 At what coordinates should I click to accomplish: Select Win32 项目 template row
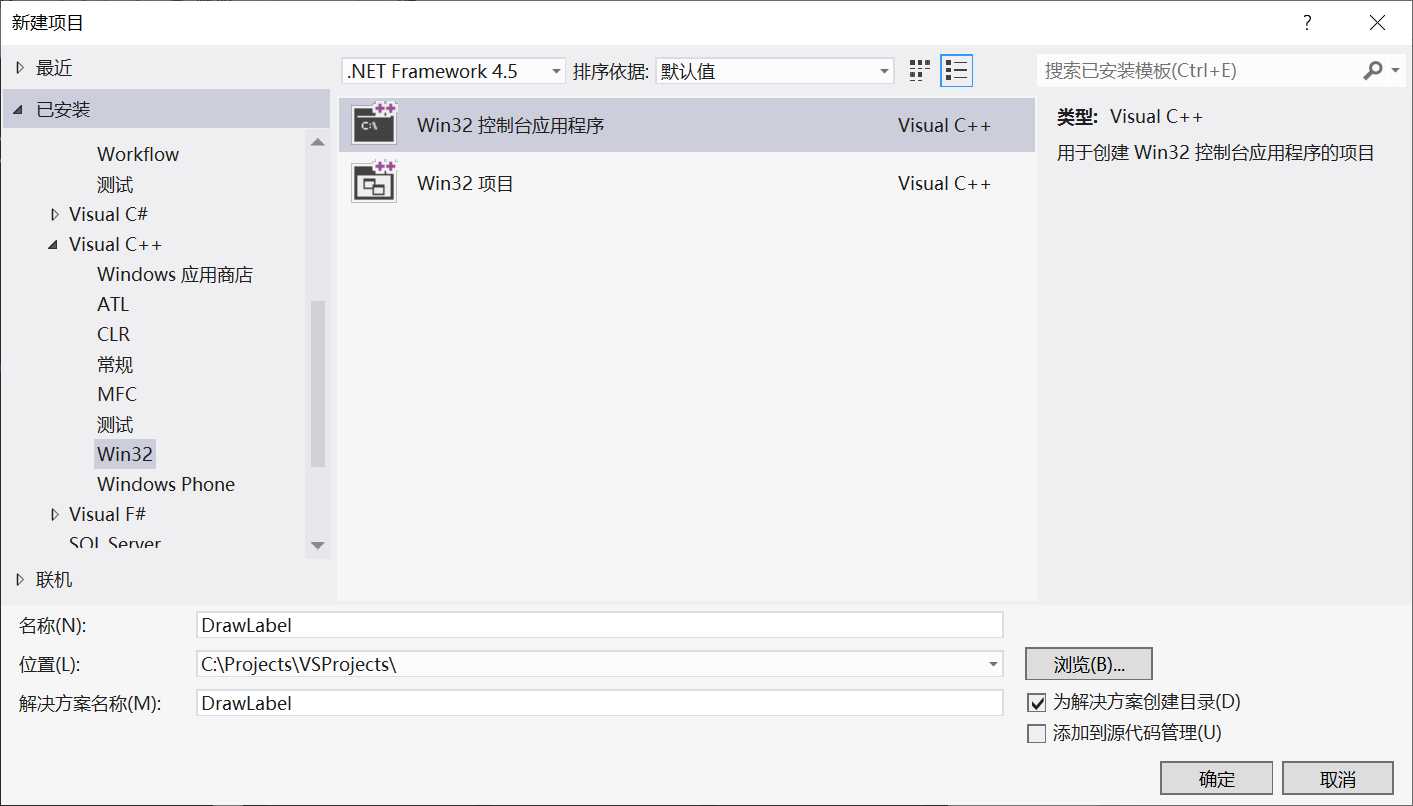click(x=687, y=183)
